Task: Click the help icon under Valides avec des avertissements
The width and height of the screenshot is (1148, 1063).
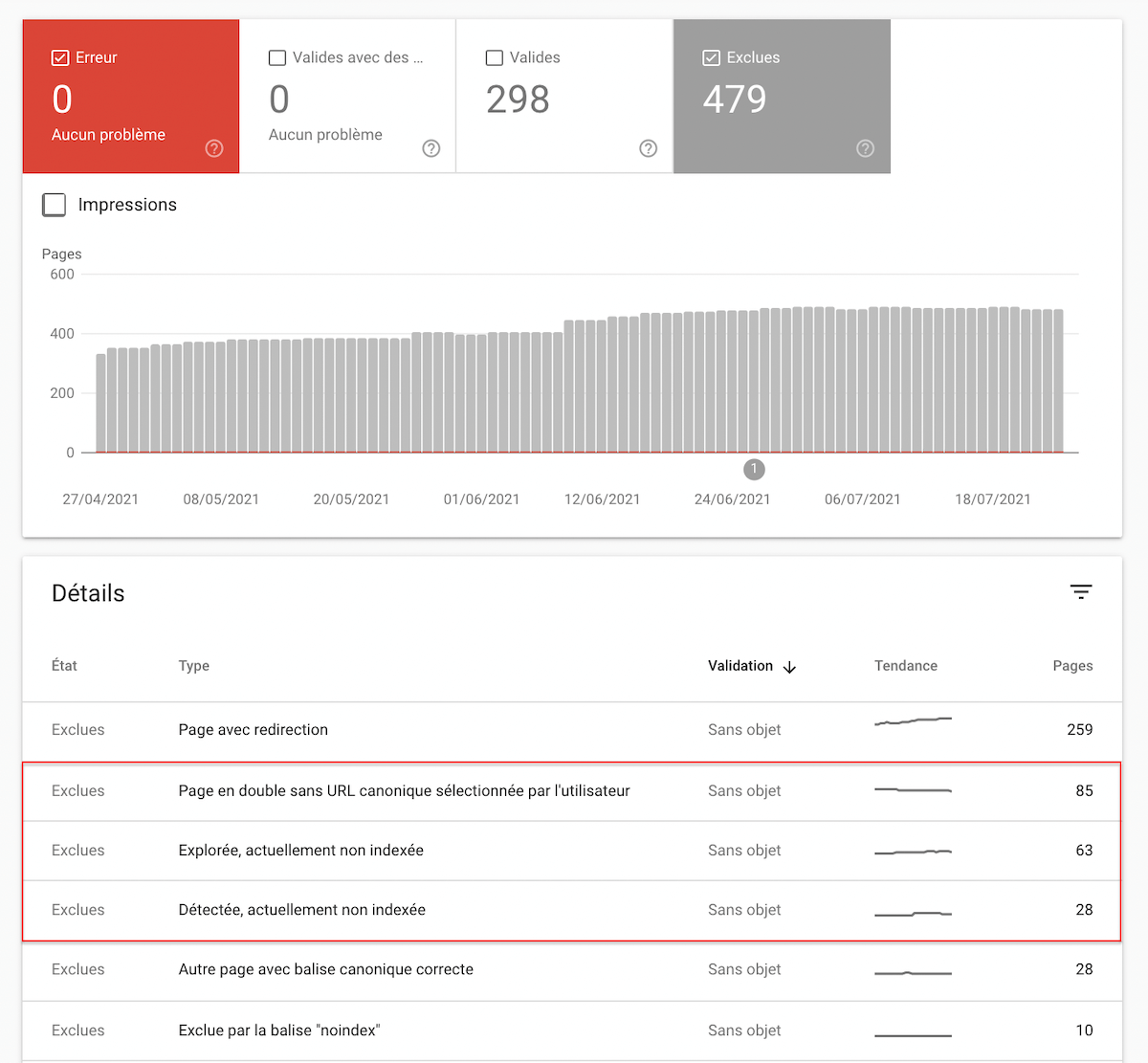Action: click(x=430, y=148)
